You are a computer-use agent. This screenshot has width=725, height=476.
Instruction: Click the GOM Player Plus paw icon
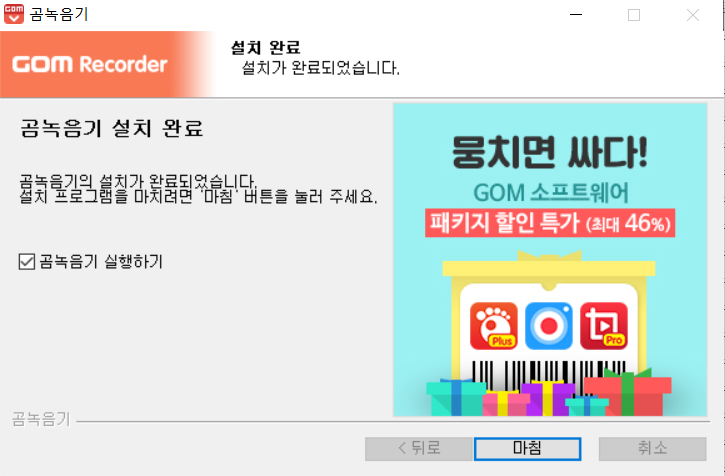[493, 326]
